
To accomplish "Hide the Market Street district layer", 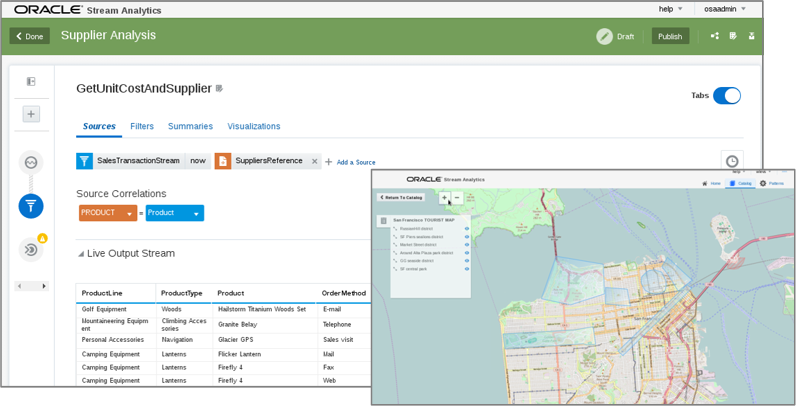I will pyautogui.click(x=467, y=245).
